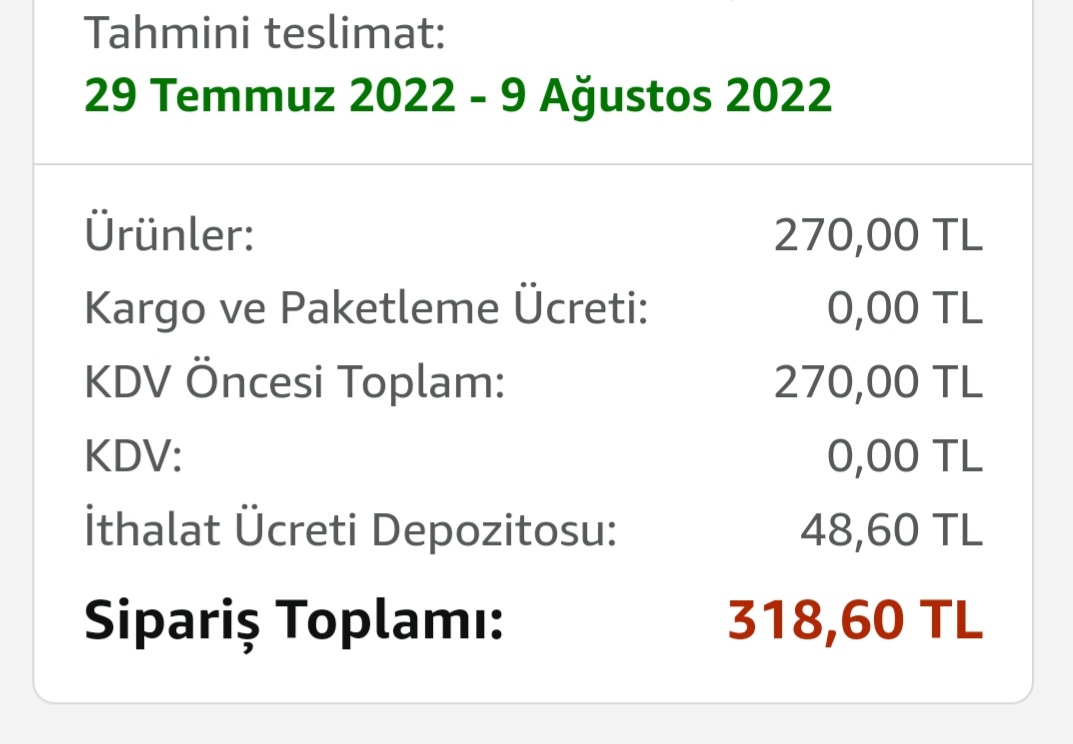
Task: Click the bold "Sipariş Toplamı:" label
Action: coord(293,621)
